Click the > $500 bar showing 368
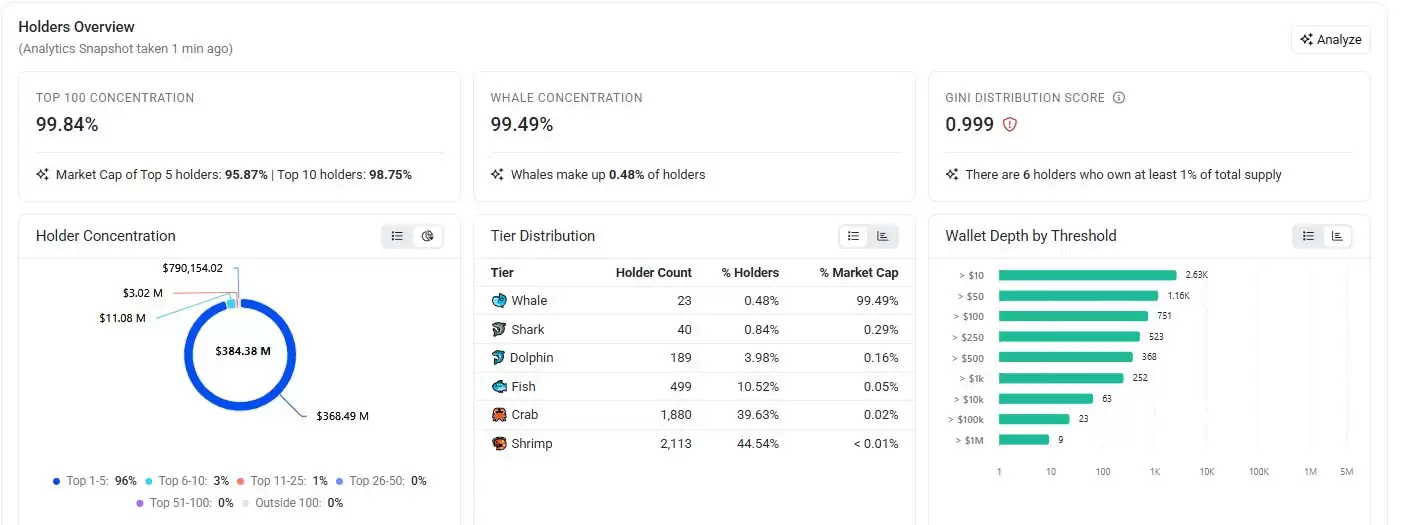 (x=1066, y=357)
